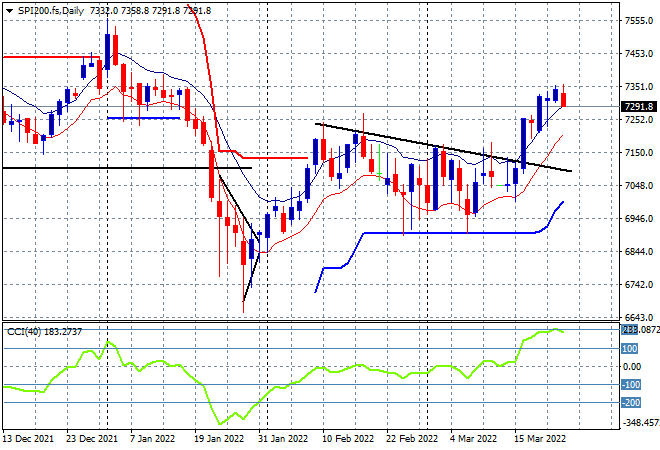Click the 100 level label on CCI scale
The image size is (660, 450).
click(x=630, y=348)
